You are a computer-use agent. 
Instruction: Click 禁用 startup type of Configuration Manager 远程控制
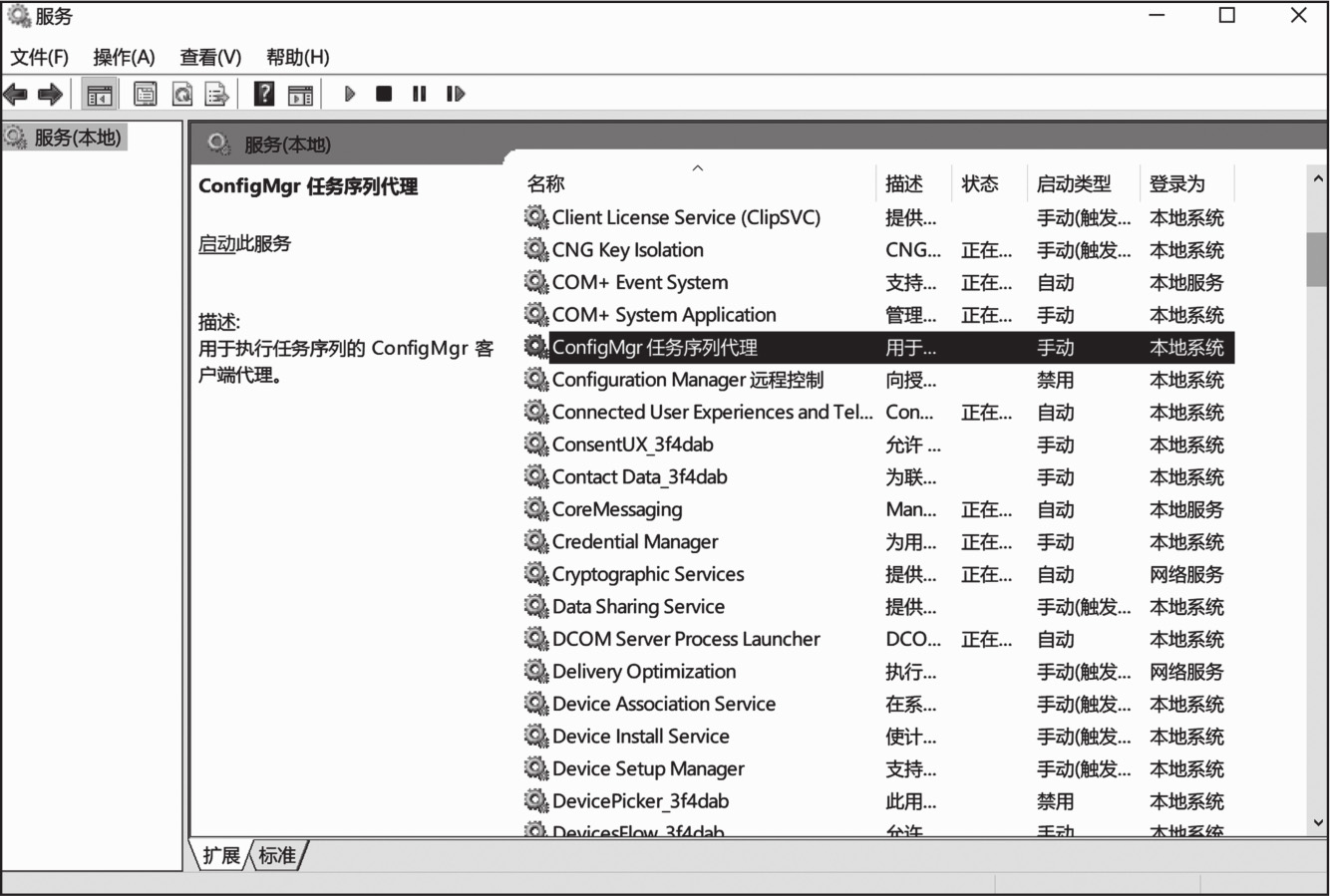[1056, 380]
